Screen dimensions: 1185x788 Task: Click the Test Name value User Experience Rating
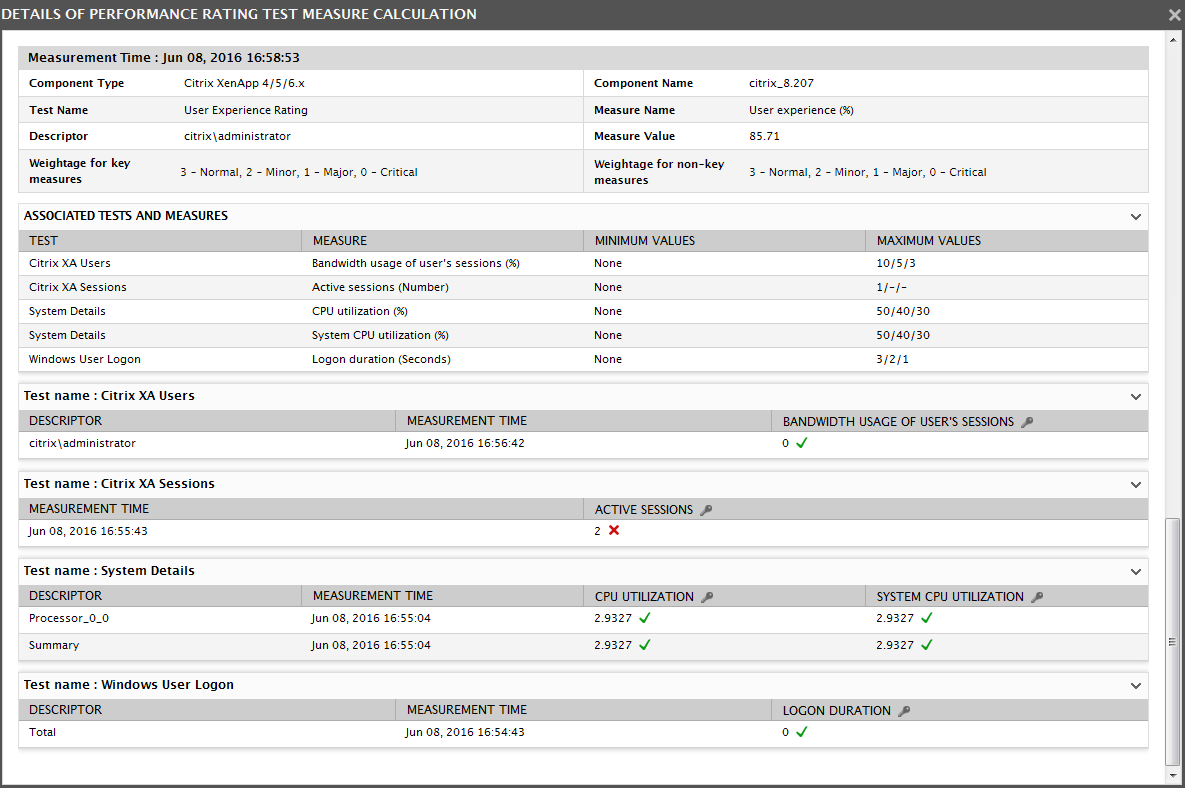click(246, 110)
